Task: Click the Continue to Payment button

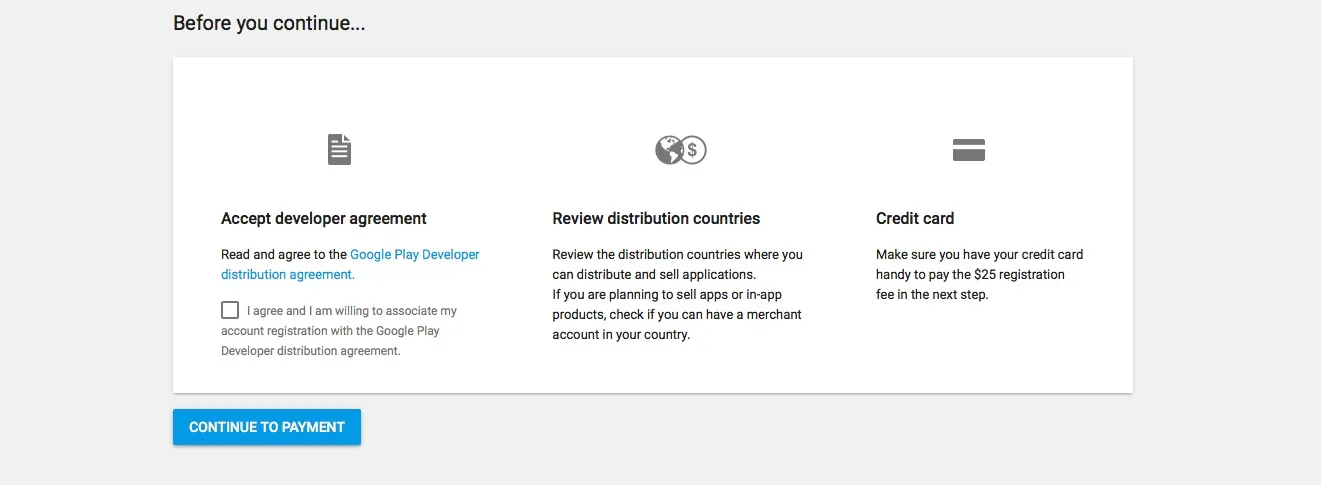Action: (267, 427)
